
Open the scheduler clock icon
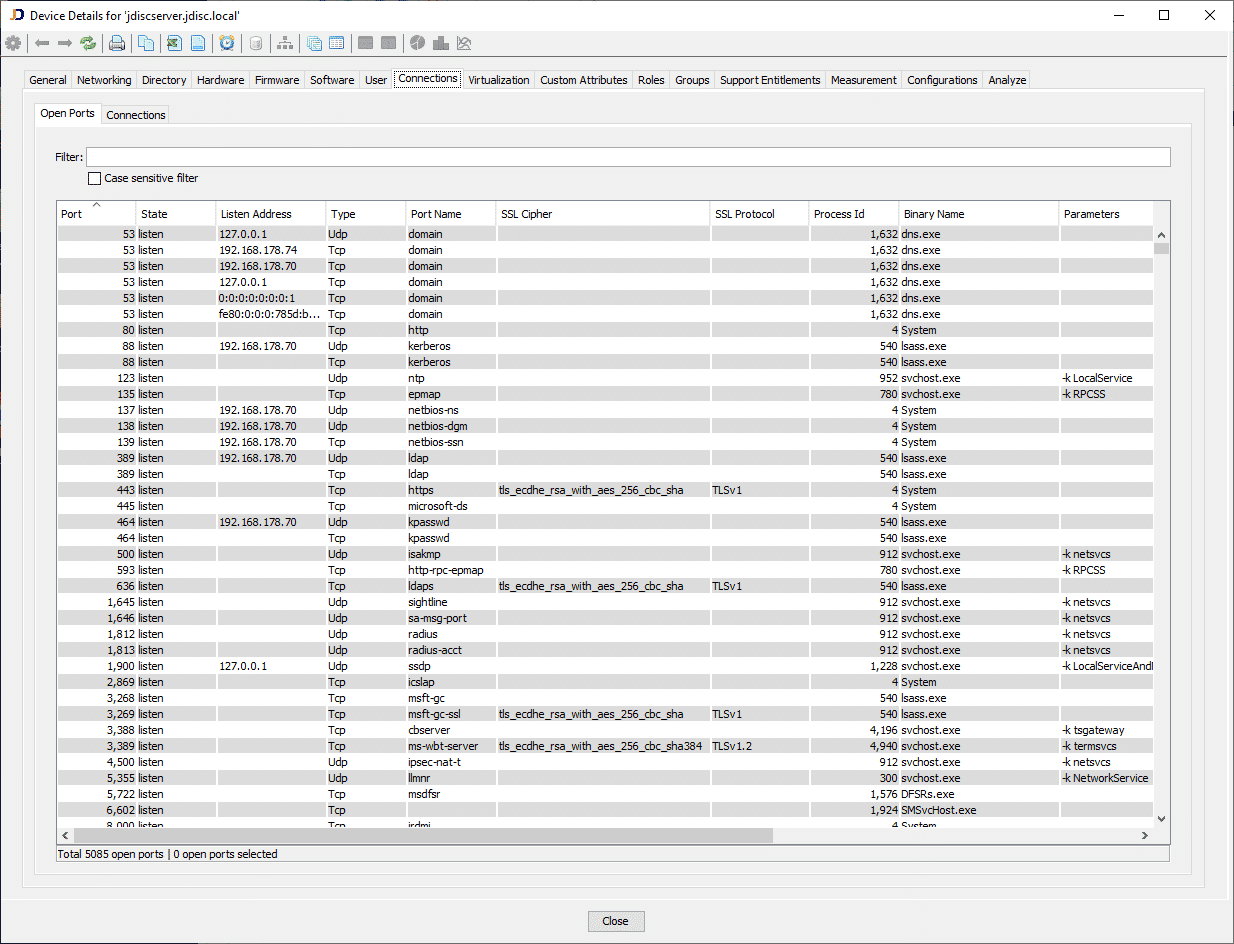227,43
